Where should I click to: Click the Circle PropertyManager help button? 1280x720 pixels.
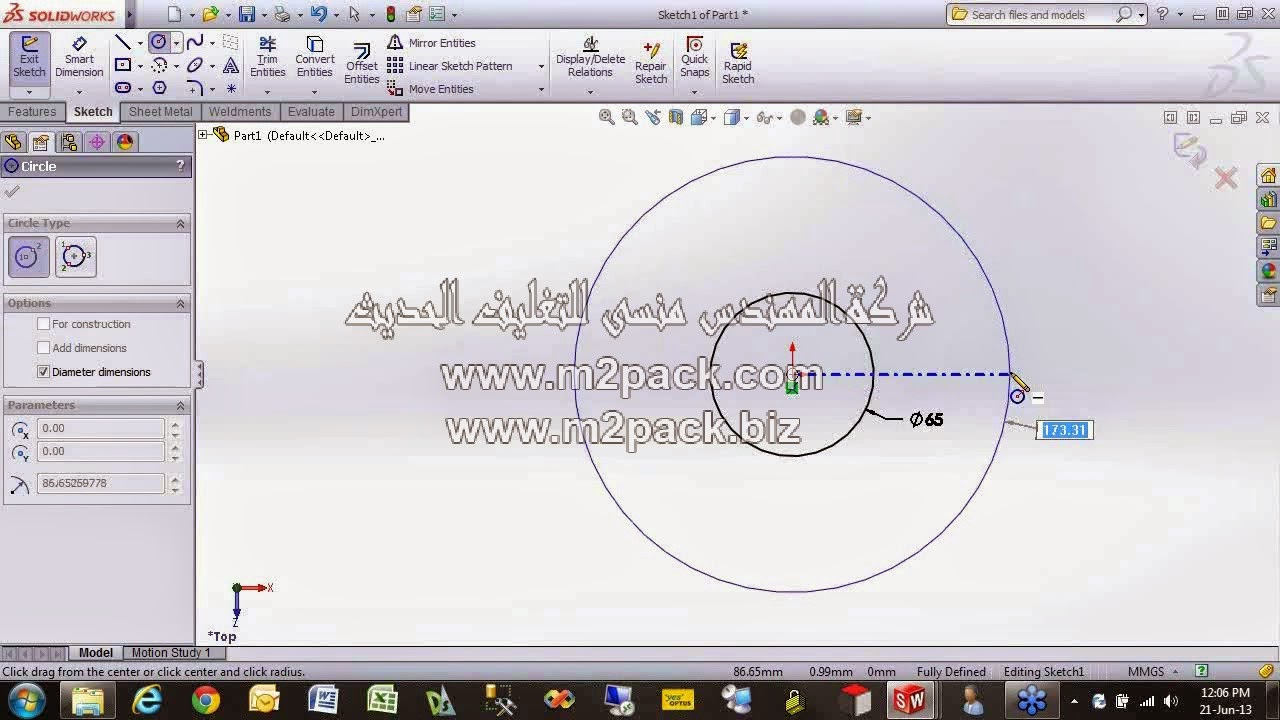(180, 166)
